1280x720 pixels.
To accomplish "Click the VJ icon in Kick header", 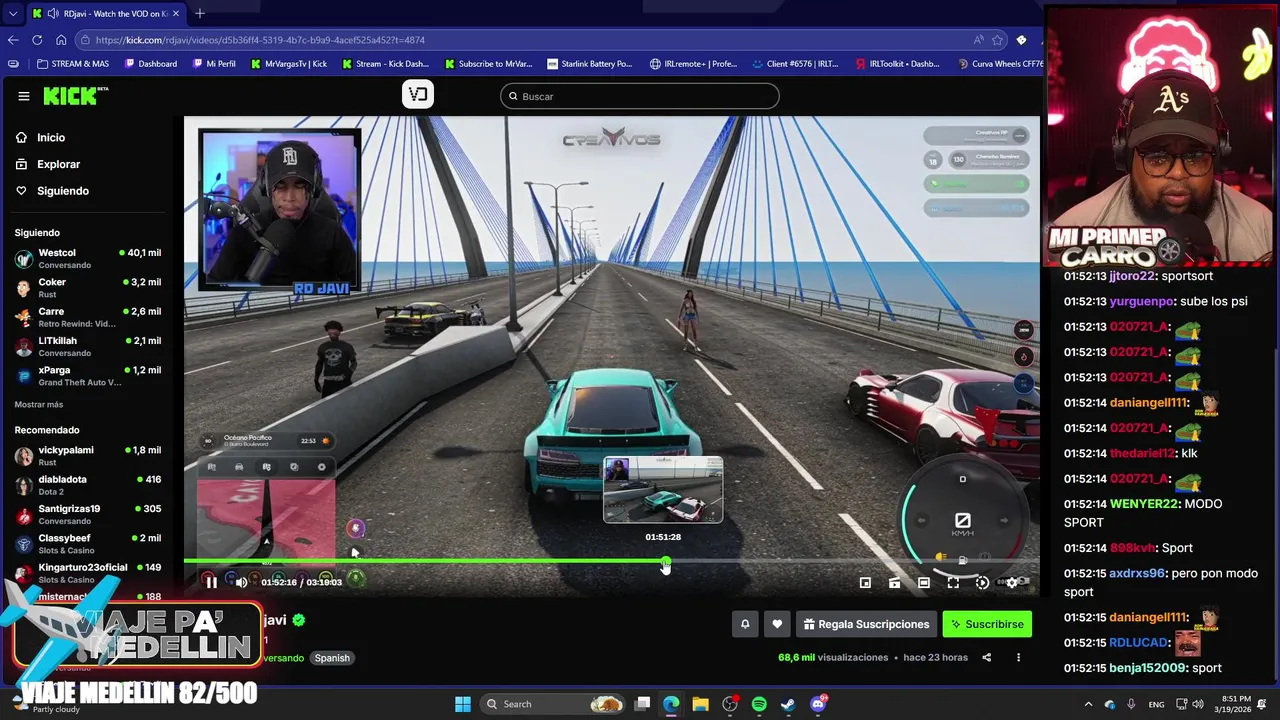I will point(418,94).
